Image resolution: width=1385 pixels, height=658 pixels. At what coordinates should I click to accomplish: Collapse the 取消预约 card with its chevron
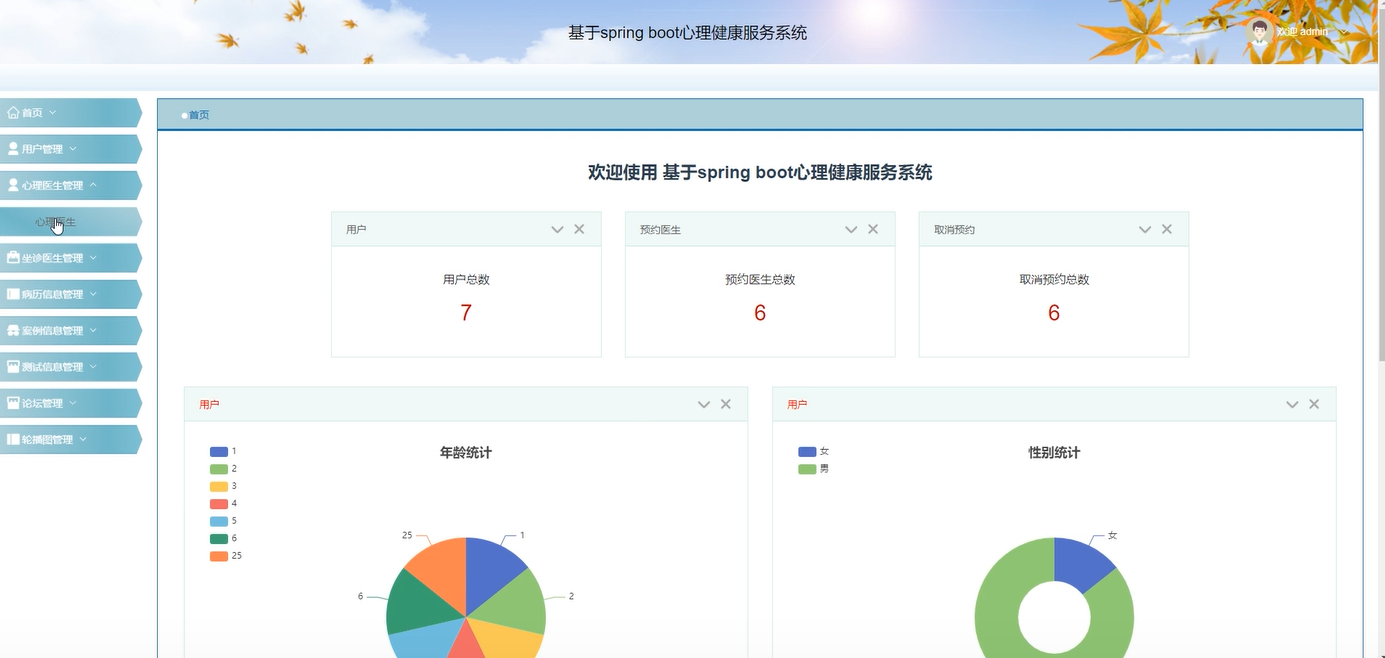pyautogui.click(x=1145, y=230)
